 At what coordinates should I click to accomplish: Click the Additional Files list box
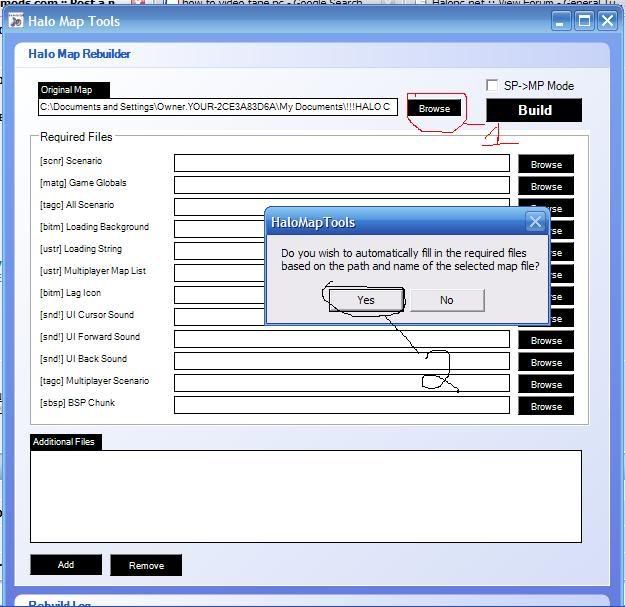coord(306,496)
